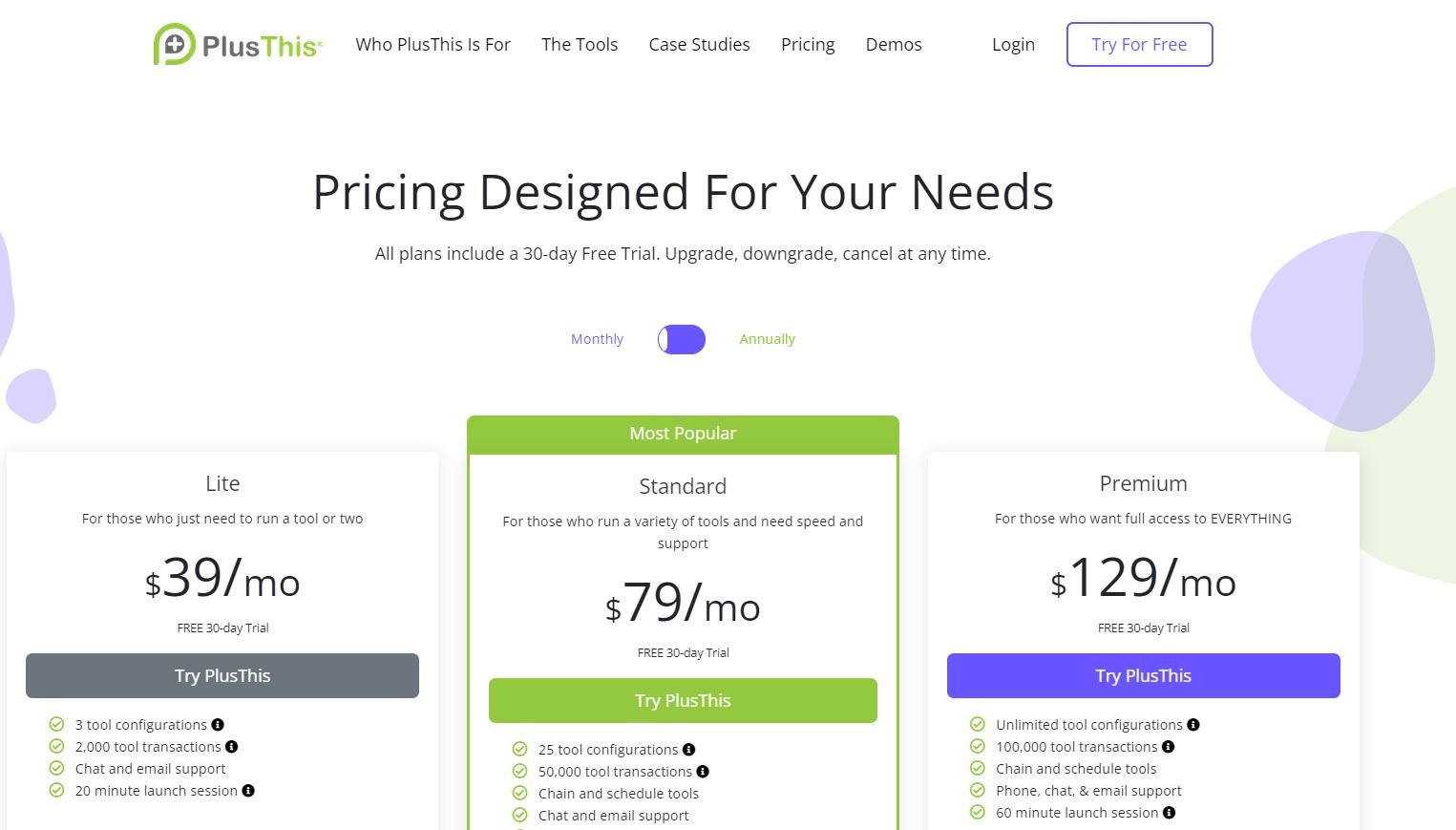
Task: Click the Login link
Action: tap(1013, 45)
